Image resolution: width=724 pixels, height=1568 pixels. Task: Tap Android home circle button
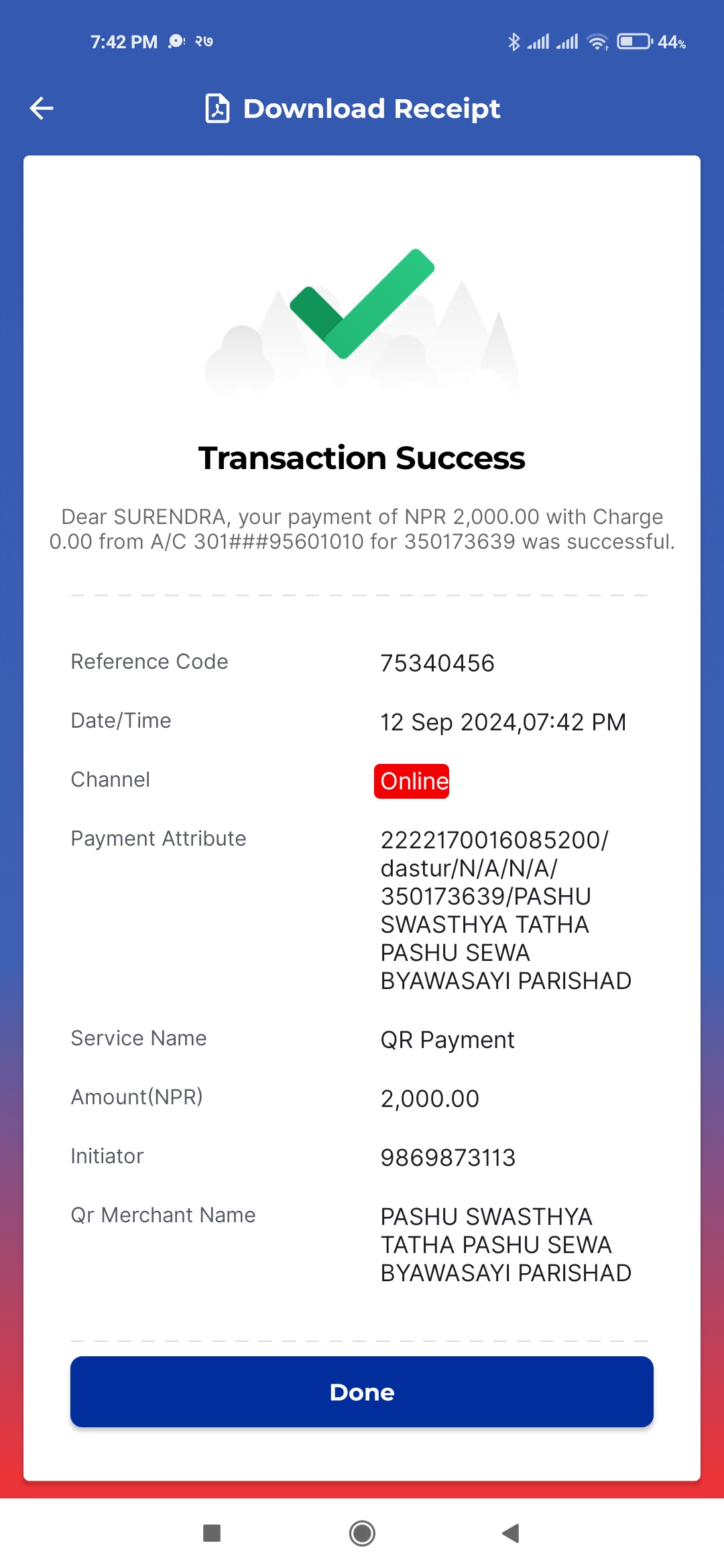click(x=362, y=1533)
